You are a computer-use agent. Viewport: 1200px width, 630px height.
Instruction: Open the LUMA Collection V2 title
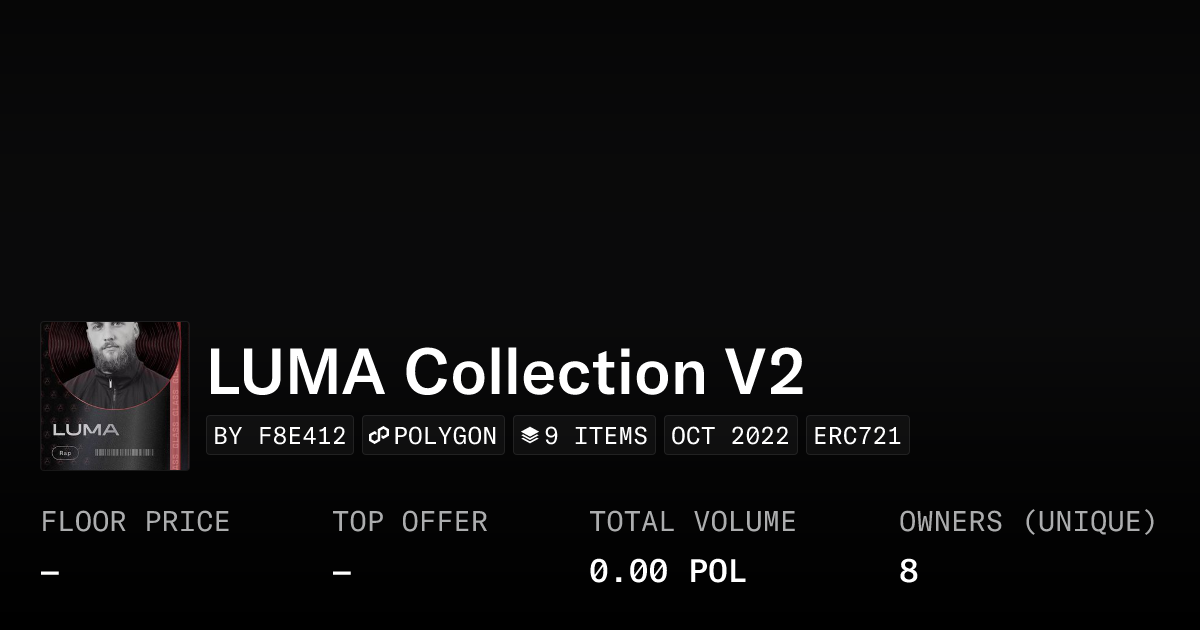coord(505,372)
